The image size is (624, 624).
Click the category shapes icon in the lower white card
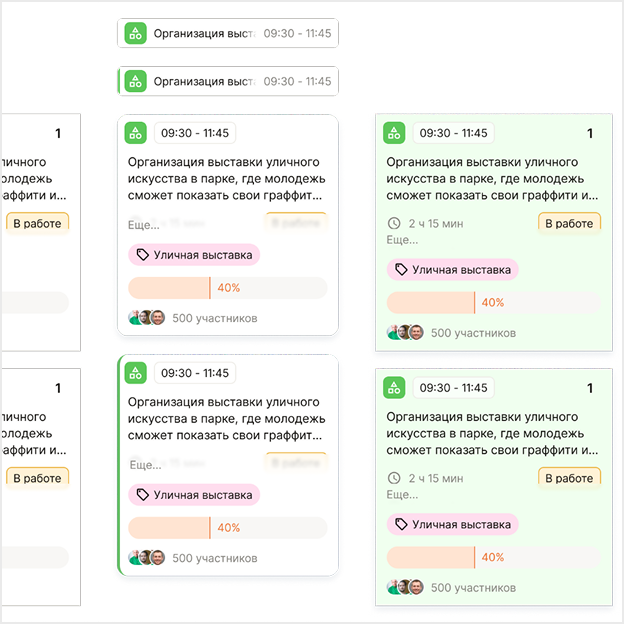[136, 373]
